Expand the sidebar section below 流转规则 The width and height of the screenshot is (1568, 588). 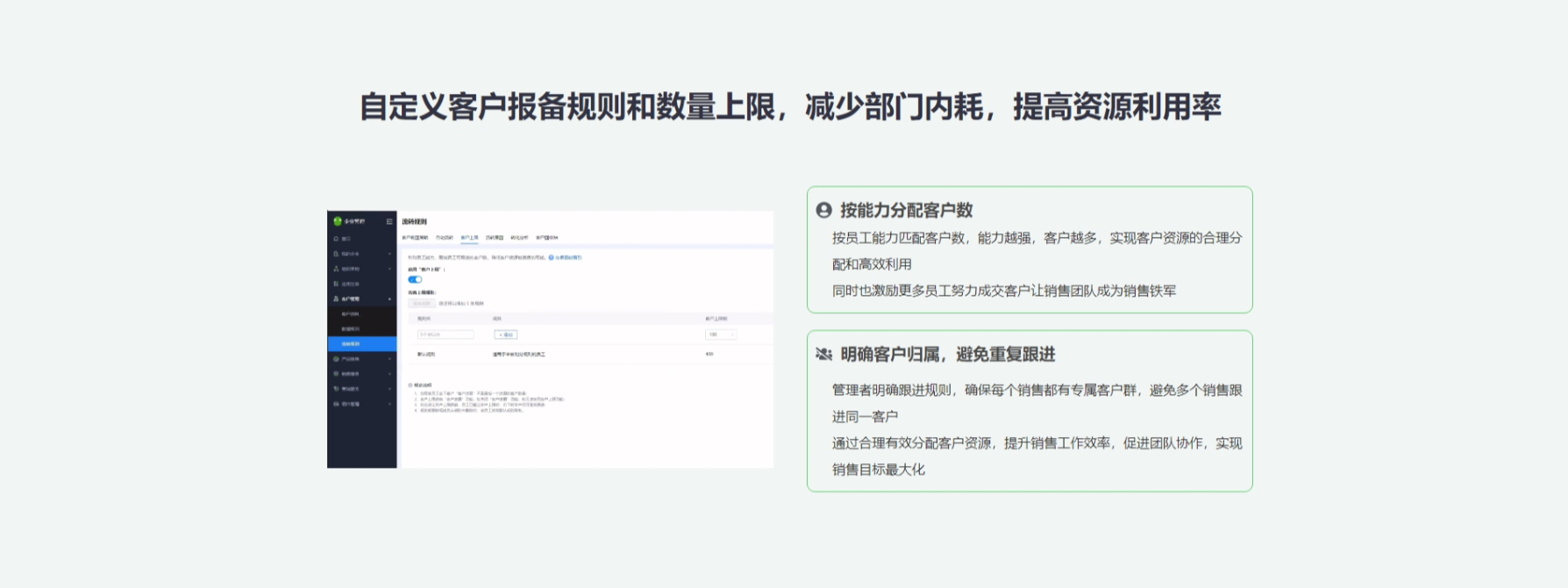point(389,359)
